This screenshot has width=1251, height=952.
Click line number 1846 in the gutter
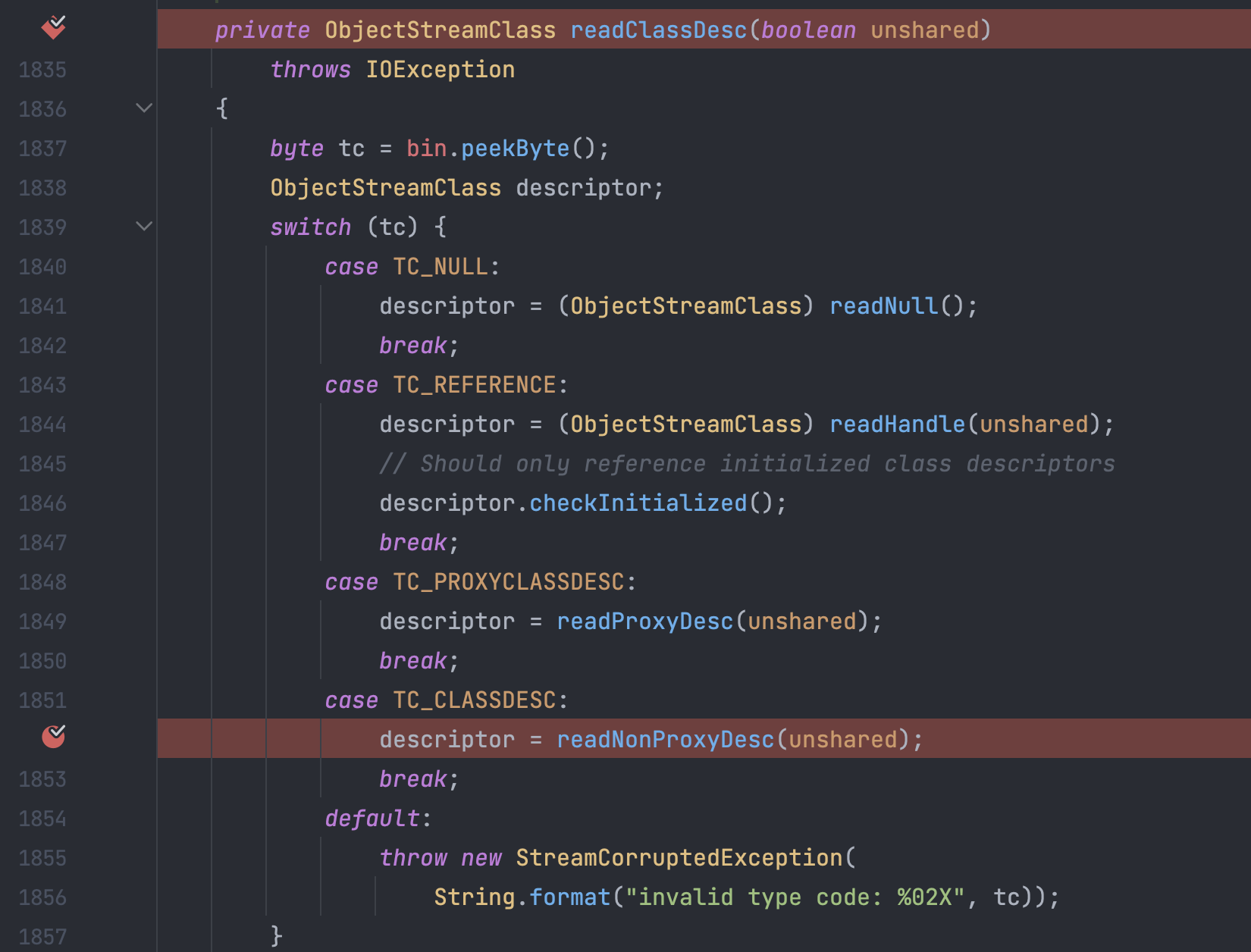click(x=42, y=503)
